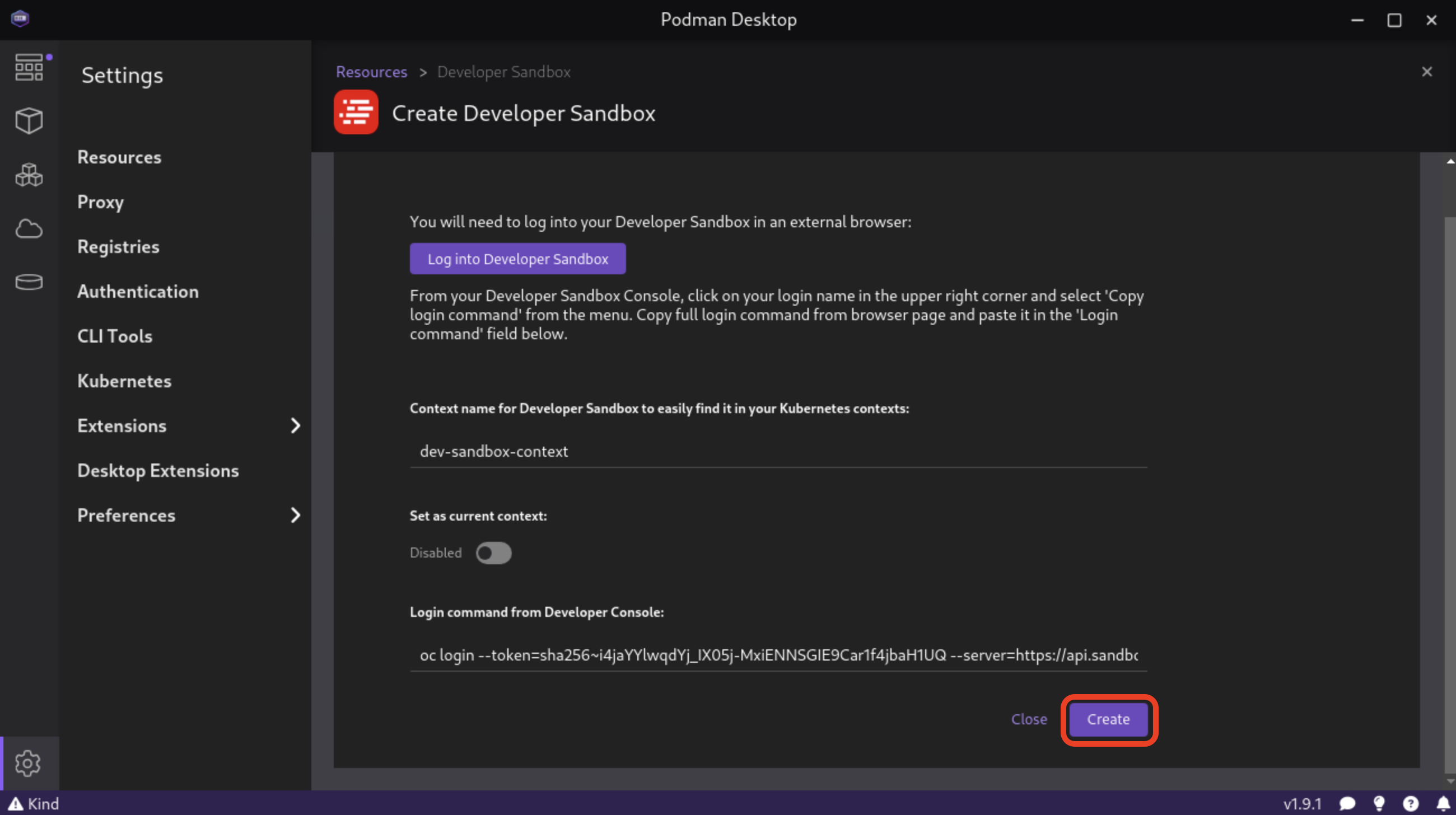Click the context name input field

pyautogui.click(x=778, y=451)
